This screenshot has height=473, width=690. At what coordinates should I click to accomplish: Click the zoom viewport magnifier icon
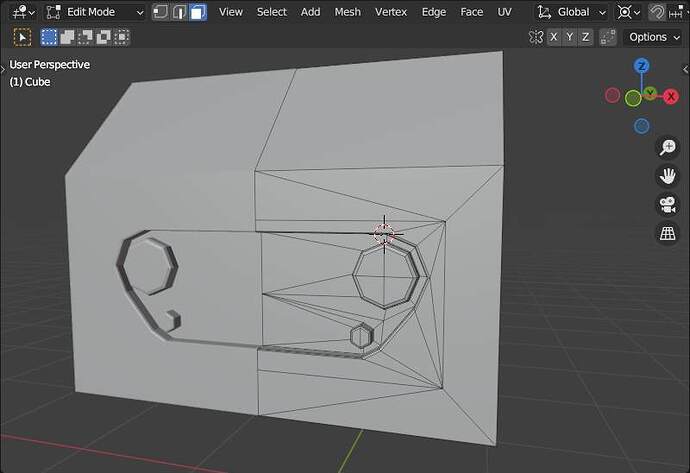pos(668,147)
